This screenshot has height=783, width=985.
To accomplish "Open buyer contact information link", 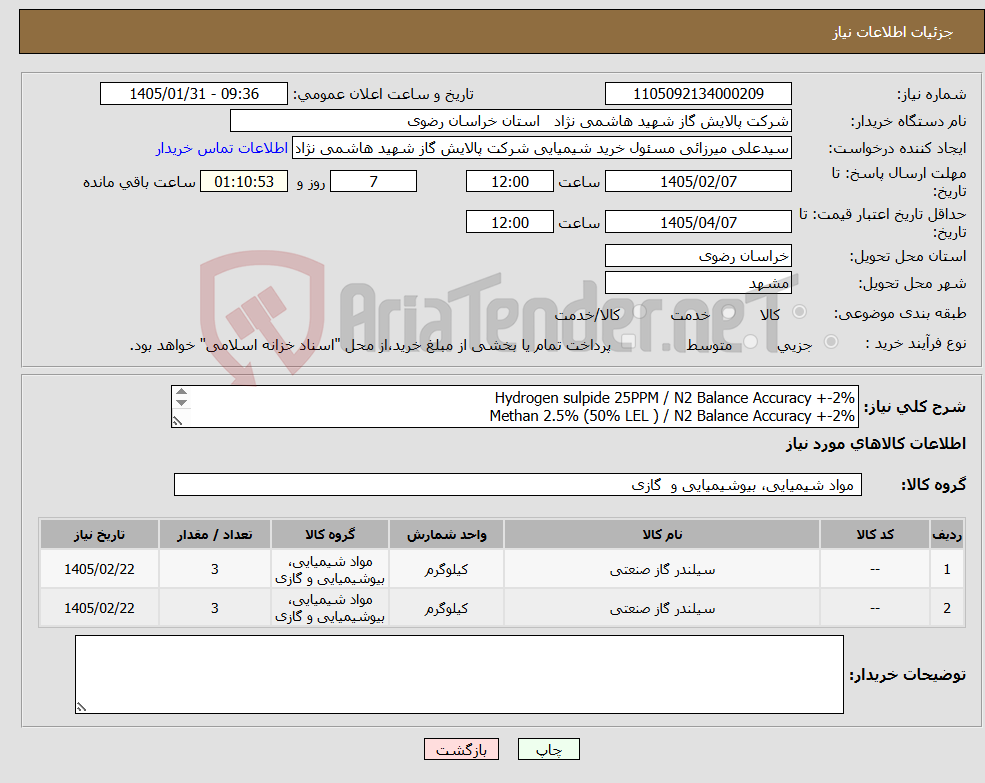I will [222, 148].
